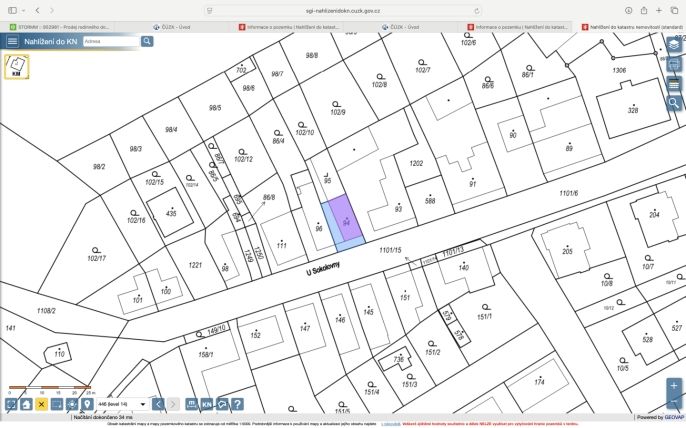Zoom in with the plus button
686x428 pixels.
point(674,386)
